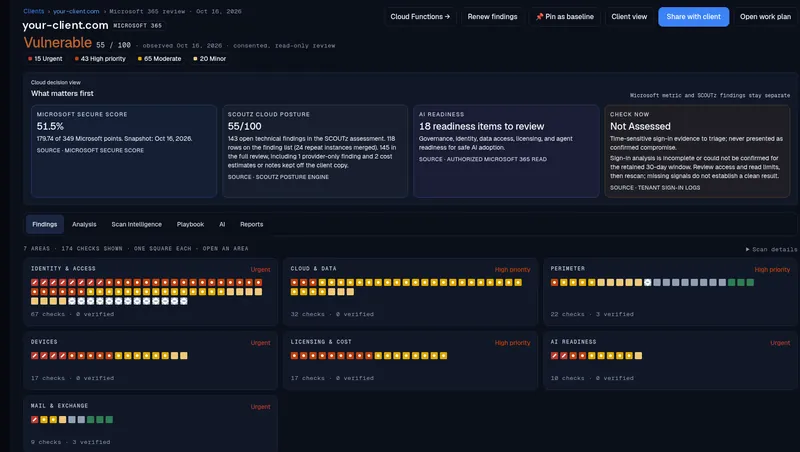800x452 pixels.
Task: Click last pale check square in Devices
Action: pos(184,356)
